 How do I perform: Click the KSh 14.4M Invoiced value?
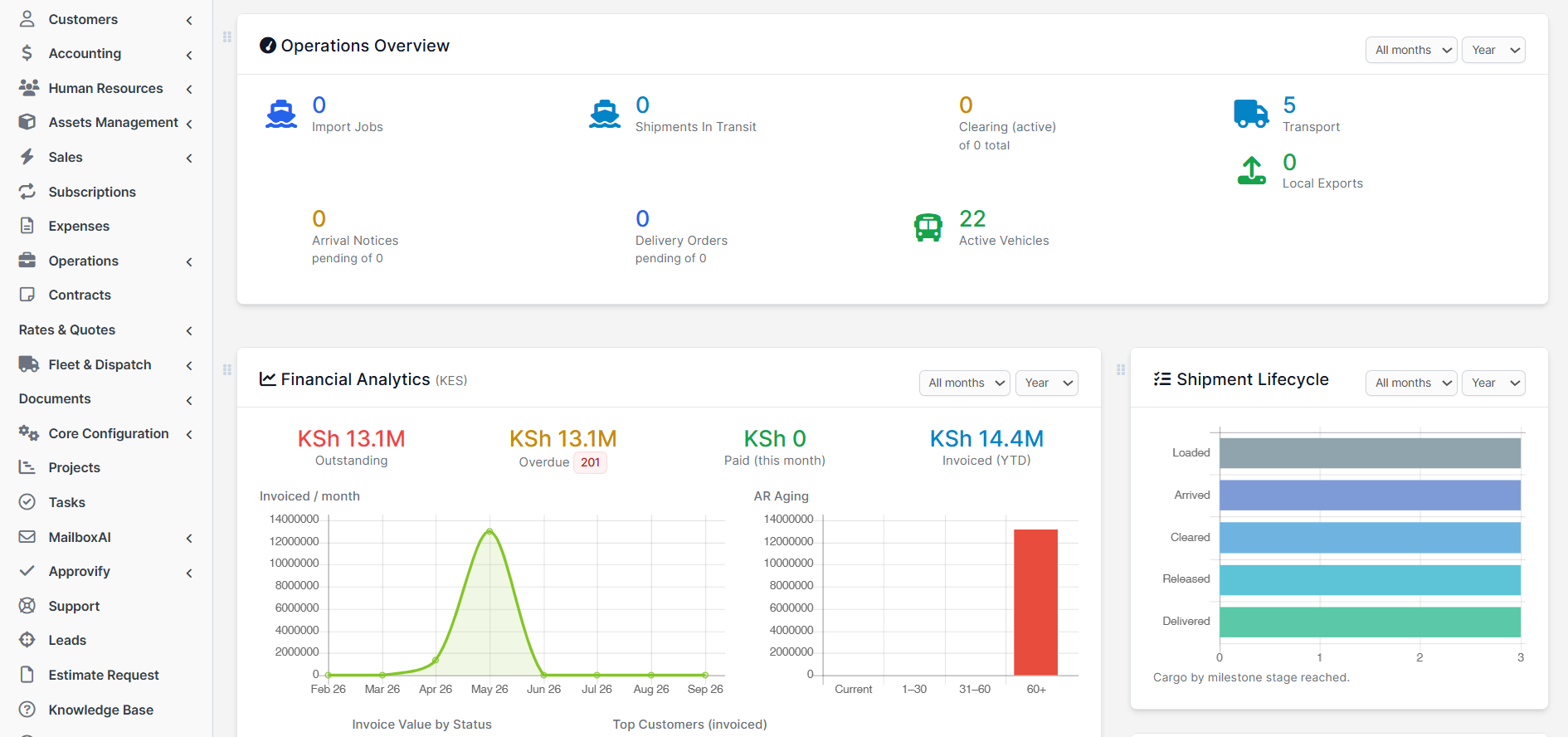[986, 438]
